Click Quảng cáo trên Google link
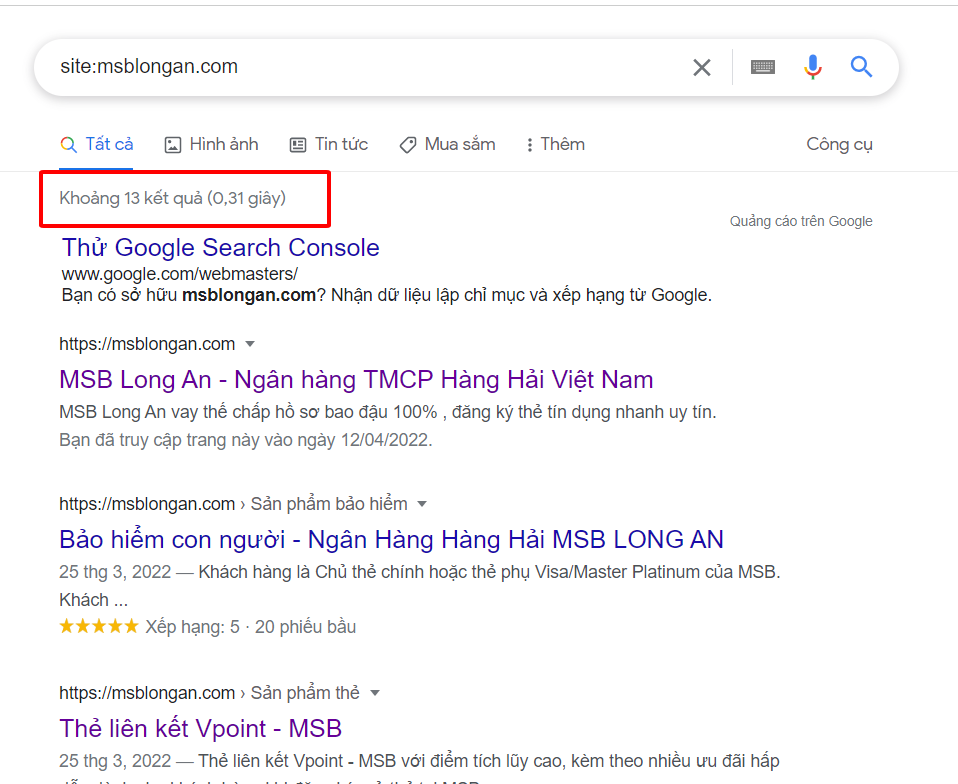 pos(801,221)
